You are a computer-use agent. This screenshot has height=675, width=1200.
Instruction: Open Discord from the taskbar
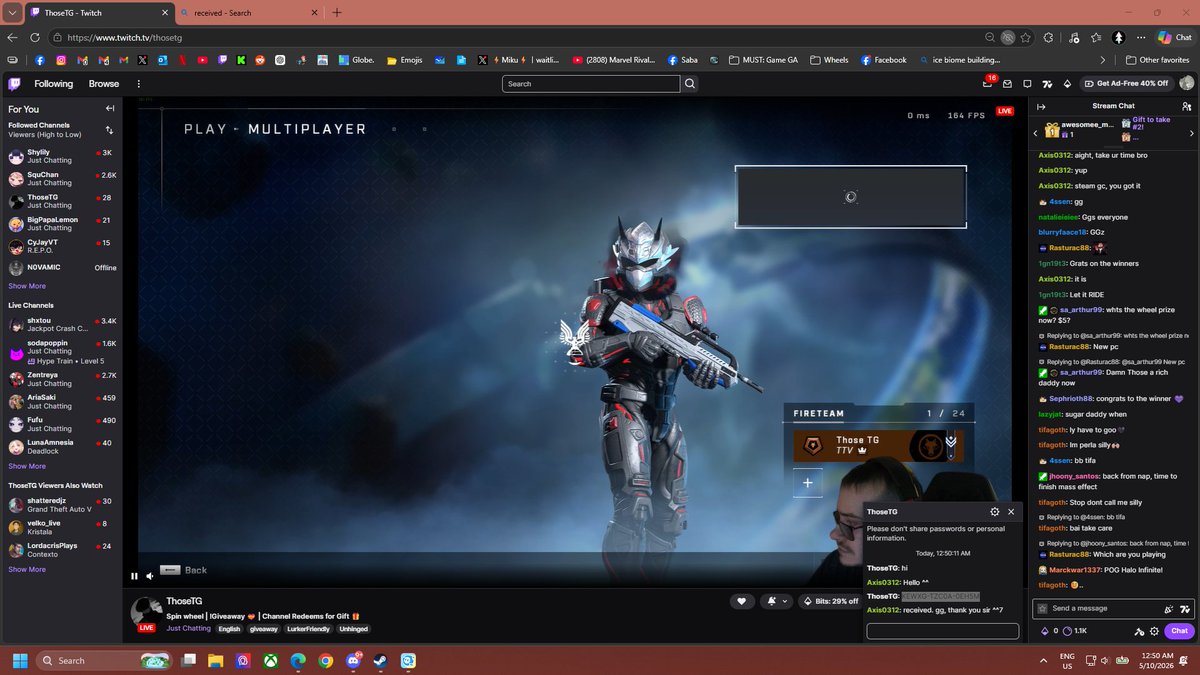tap(354, 661)
